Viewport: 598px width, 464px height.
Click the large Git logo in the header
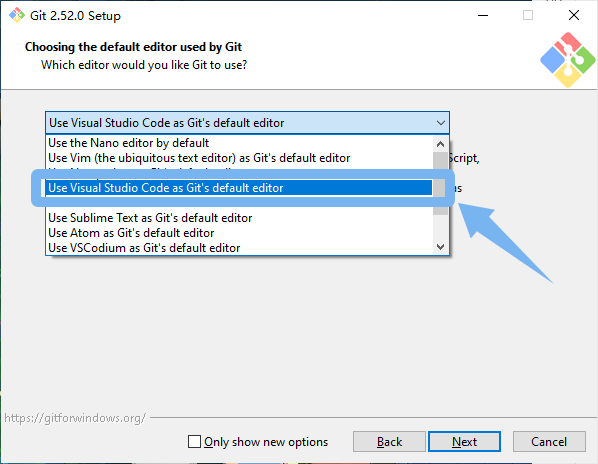pyautogui.click(x=567, y=60)
